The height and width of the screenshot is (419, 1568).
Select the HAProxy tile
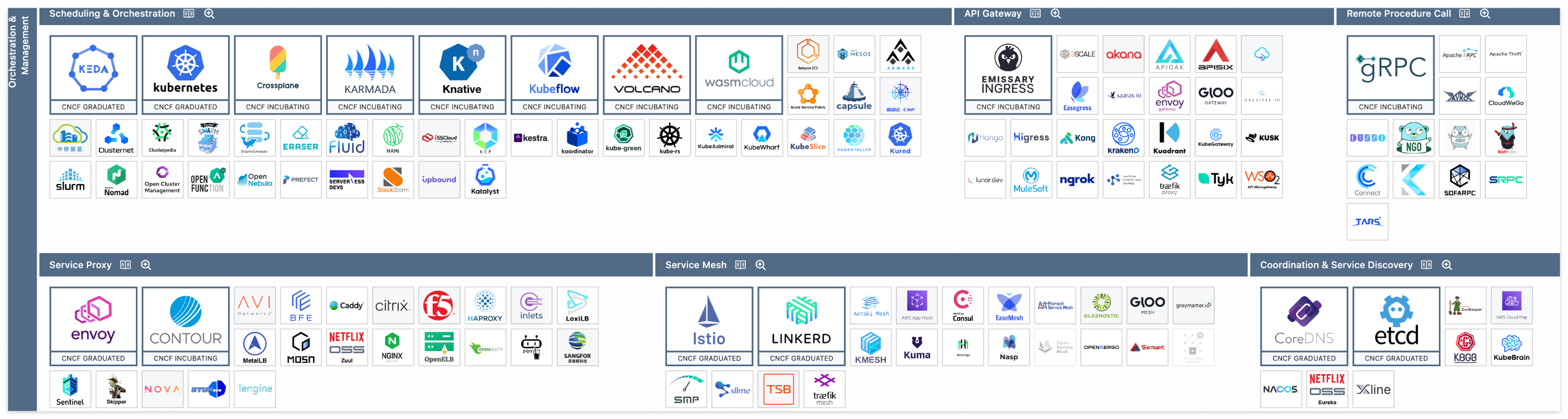485,306
